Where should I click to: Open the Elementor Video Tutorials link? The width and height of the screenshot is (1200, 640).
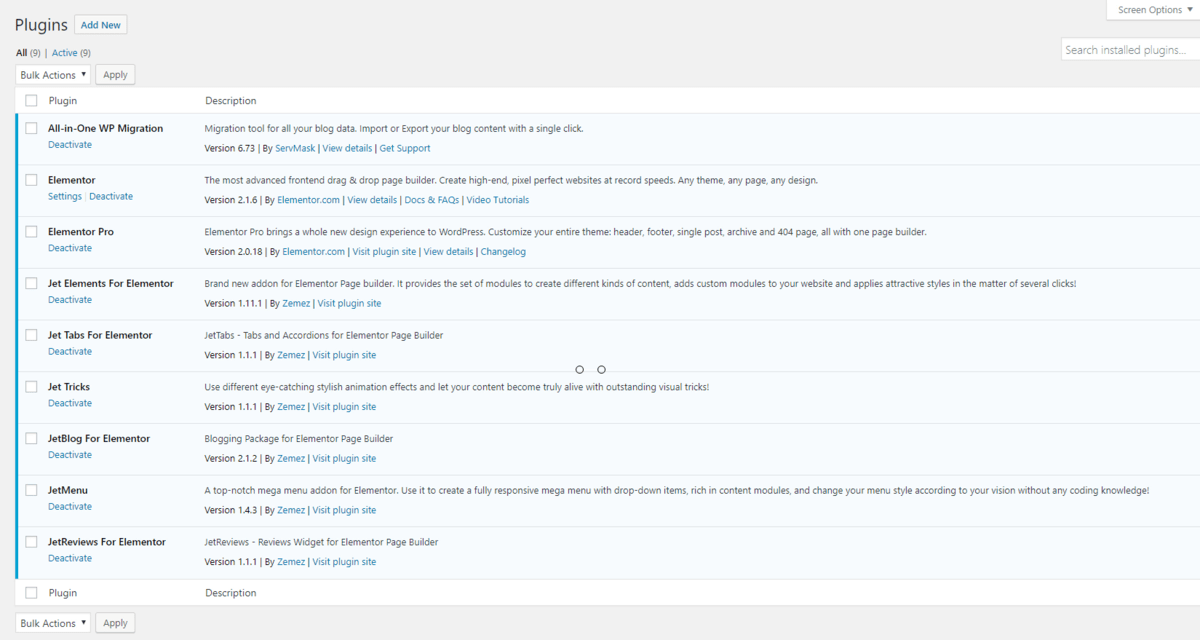click(497, 200)
